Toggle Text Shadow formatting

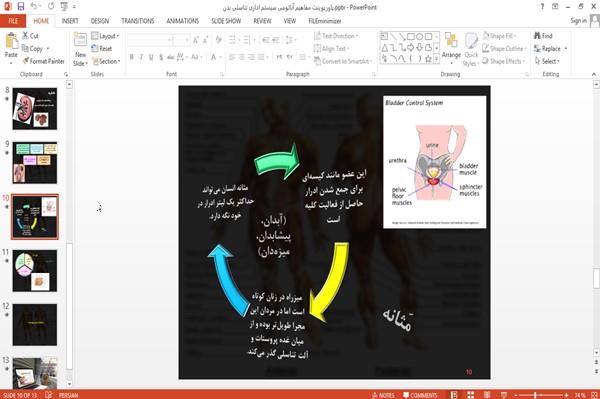click(161, 57)
